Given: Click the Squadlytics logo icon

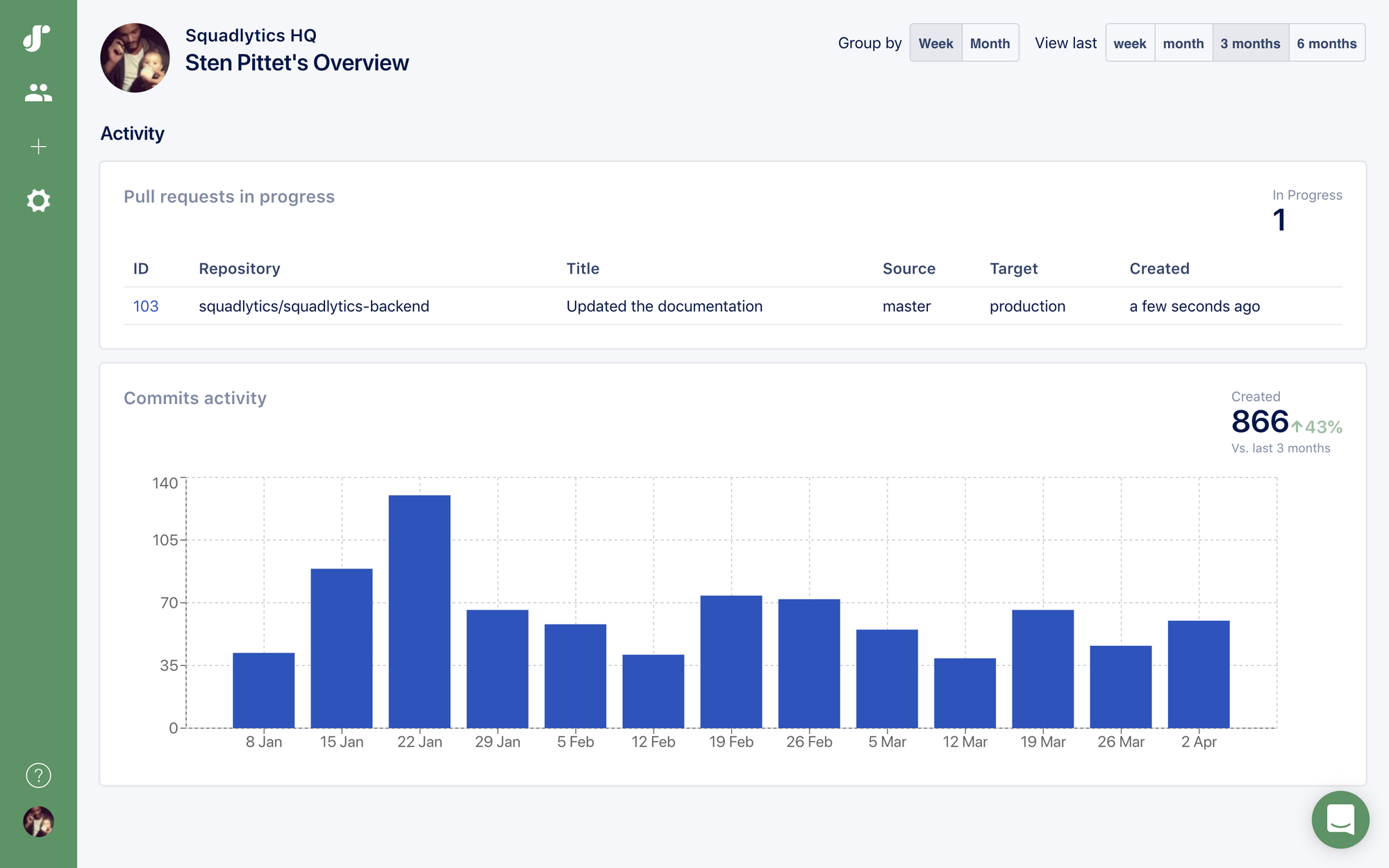Looking at the screenshot, I should 38,38.
